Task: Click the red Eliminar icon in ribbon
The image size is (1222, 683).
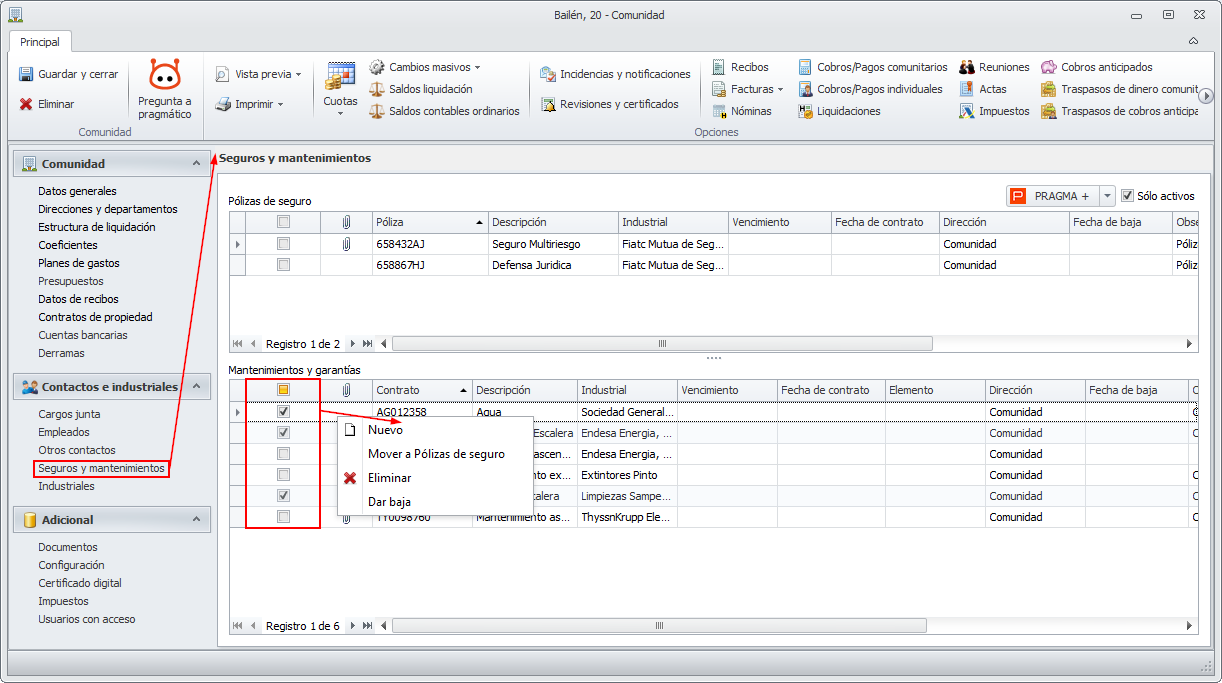Action: [26, 104]
